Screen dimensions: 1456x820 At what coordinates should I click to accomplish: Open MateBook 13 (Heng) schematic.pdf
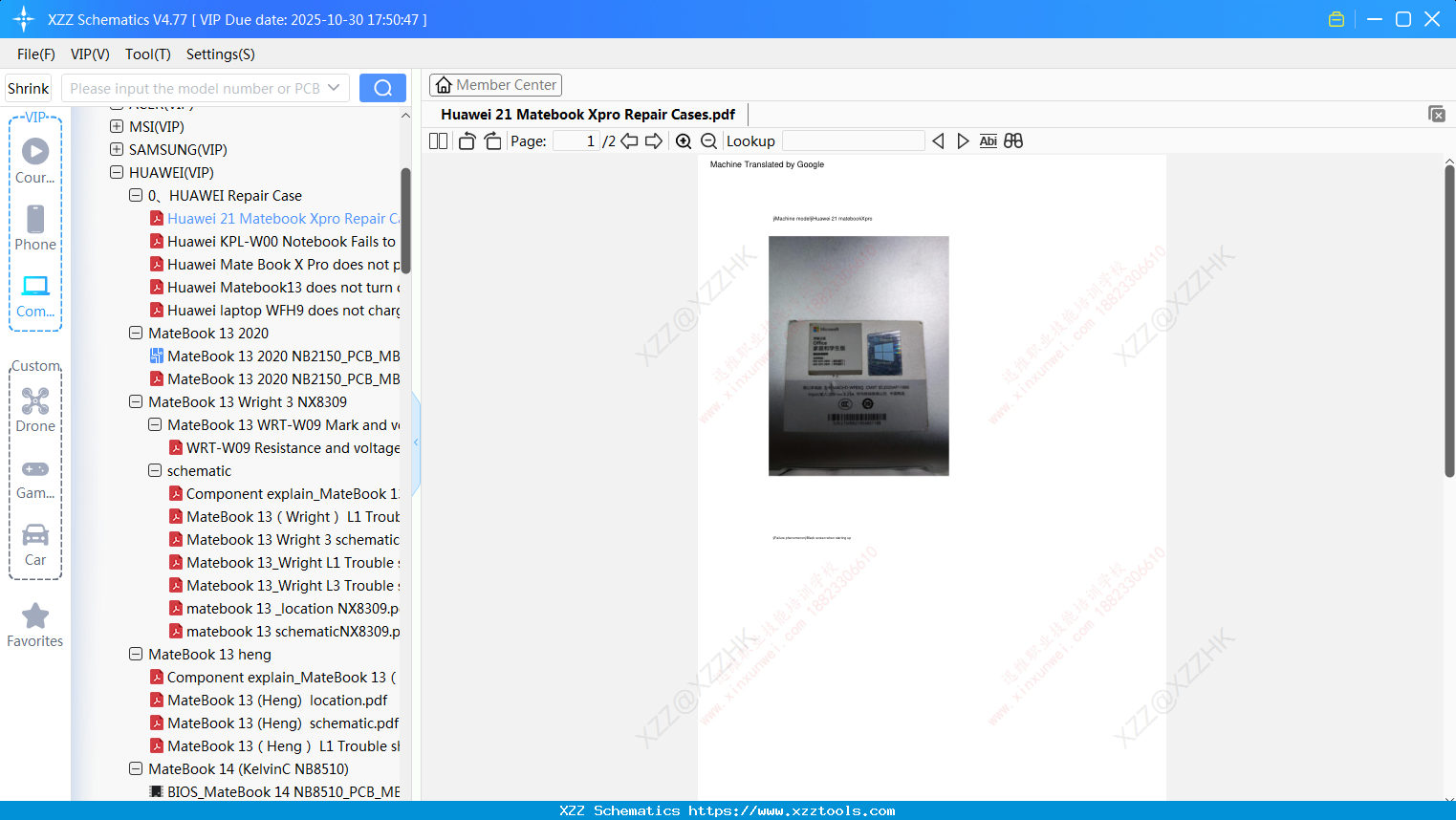tap(274, 723)
